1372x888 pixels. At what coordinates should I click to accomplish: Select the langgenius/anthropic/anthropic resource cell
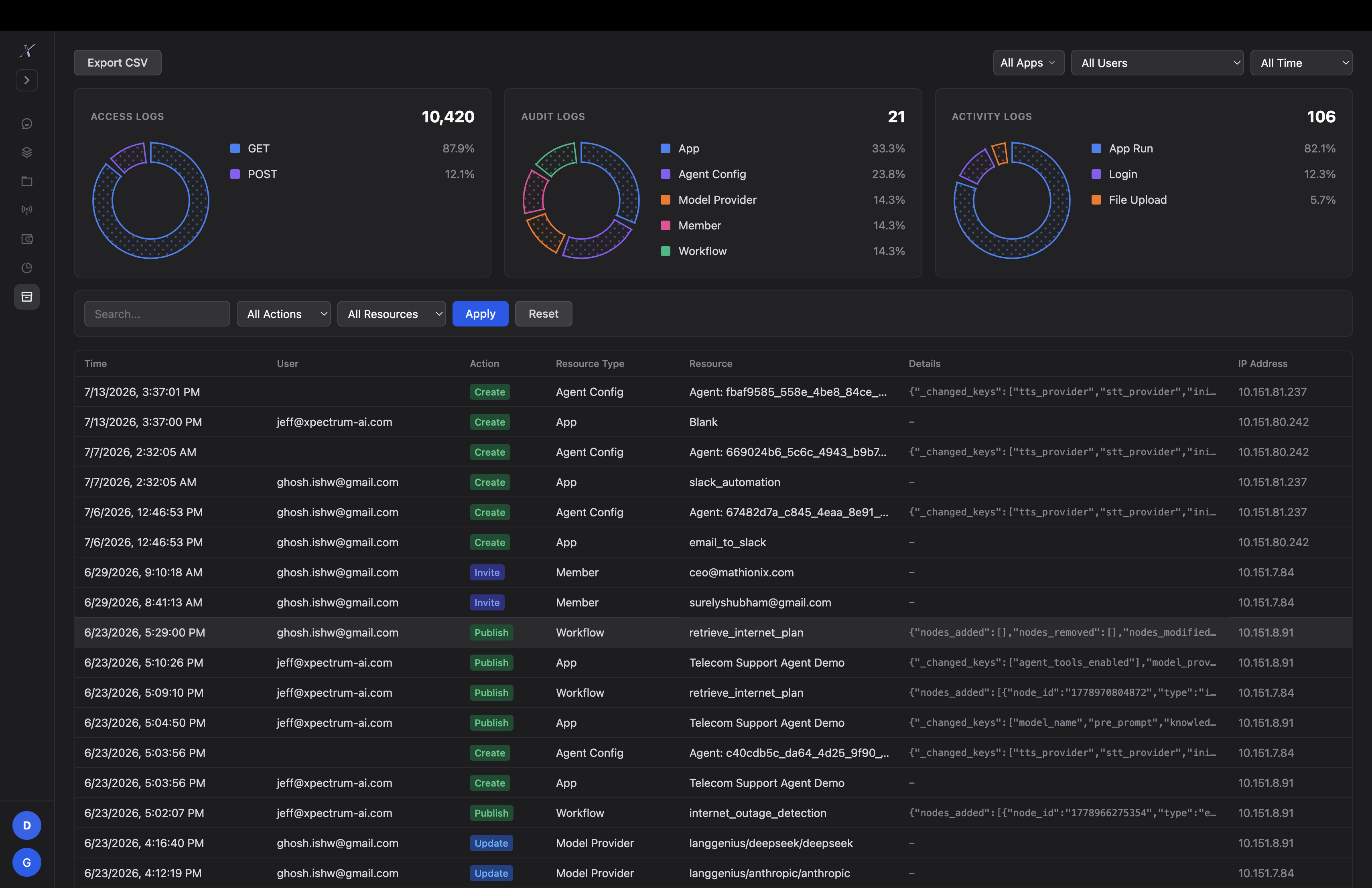tap(769, 873)
